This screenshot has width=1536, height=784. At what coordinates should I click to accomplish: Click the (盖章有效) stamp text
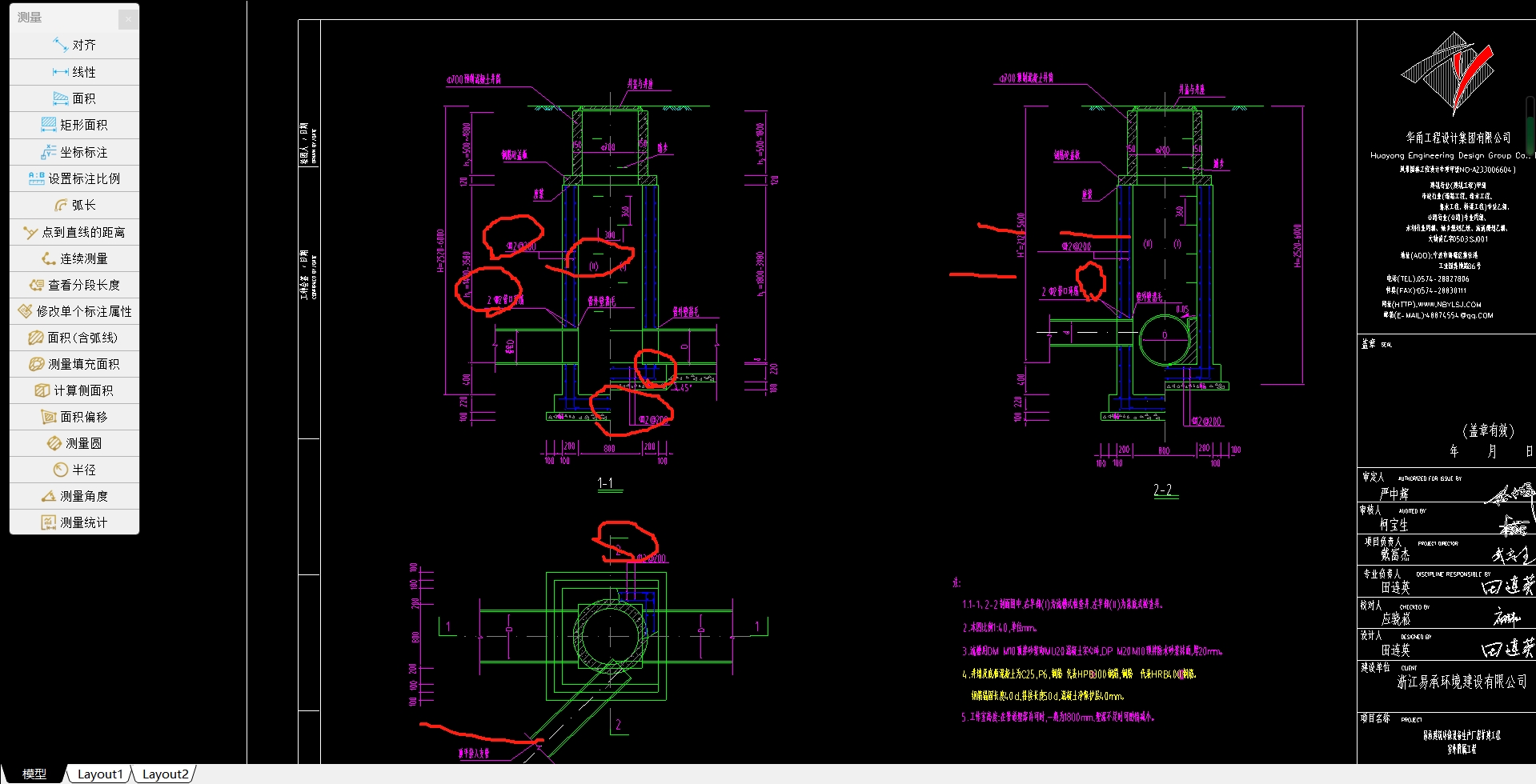pyautogui.click(x=1489, y=430)
